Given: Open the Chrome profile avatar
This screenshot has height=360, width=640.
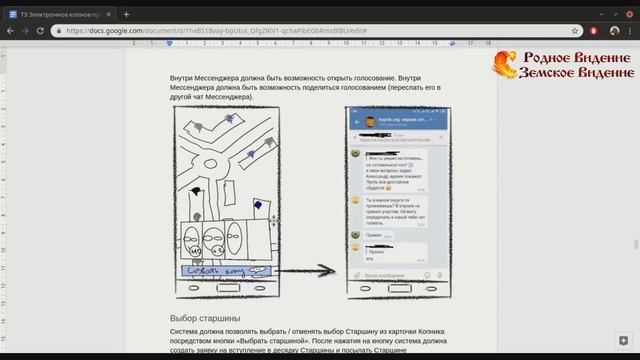Looking at the screenshot, I should [614, 31].
